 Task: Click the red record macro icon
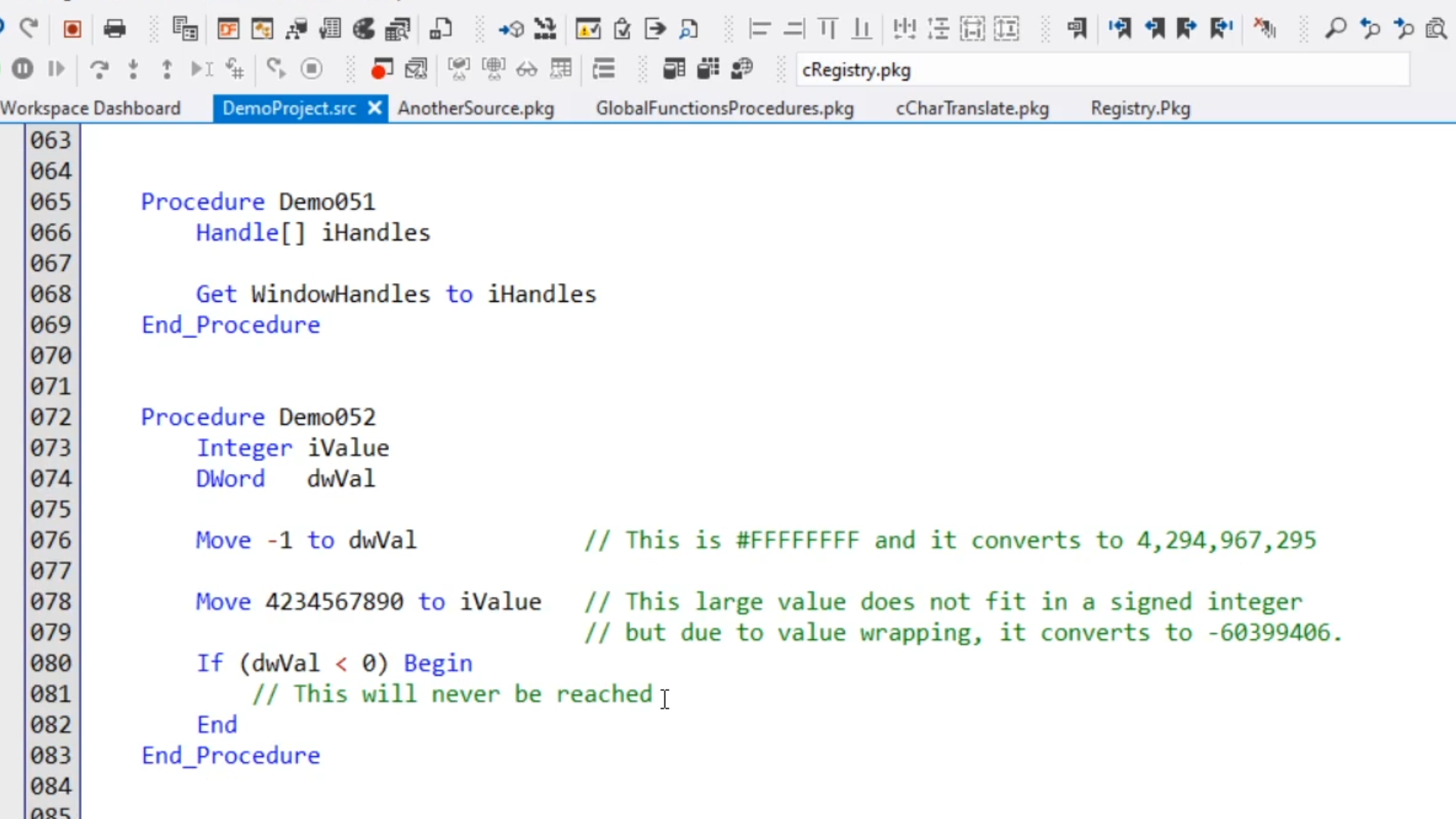[72, 30]
